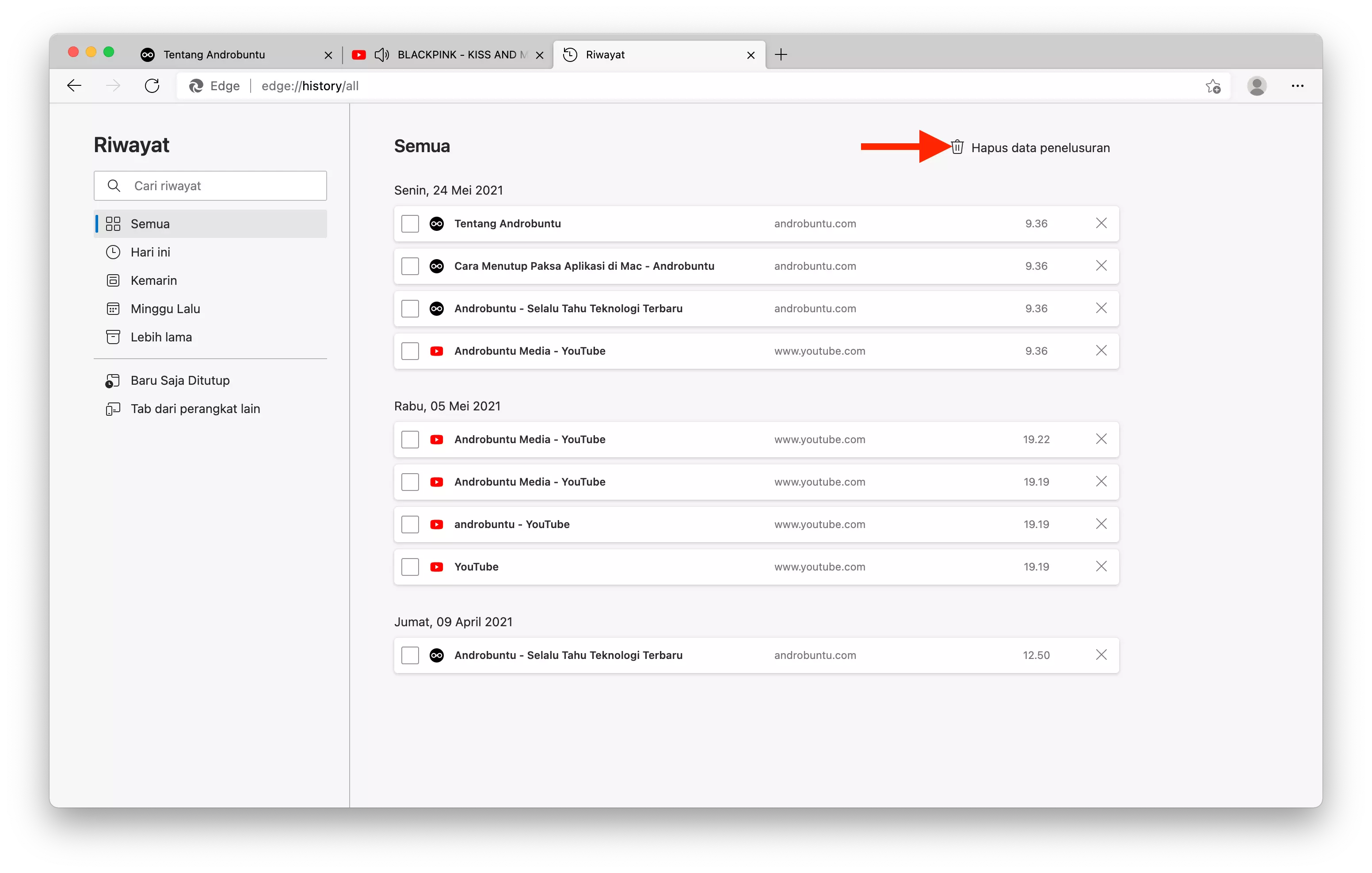Check the Tentang Androbuntu history entry checkbox

point(410,223)
